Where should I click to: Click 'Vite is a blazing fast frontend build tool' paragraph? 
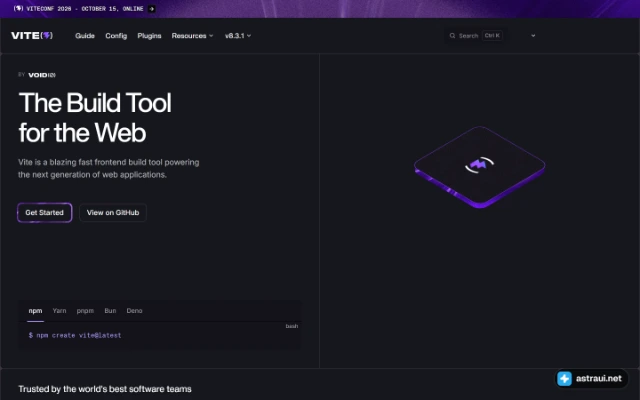coord(109,169)
